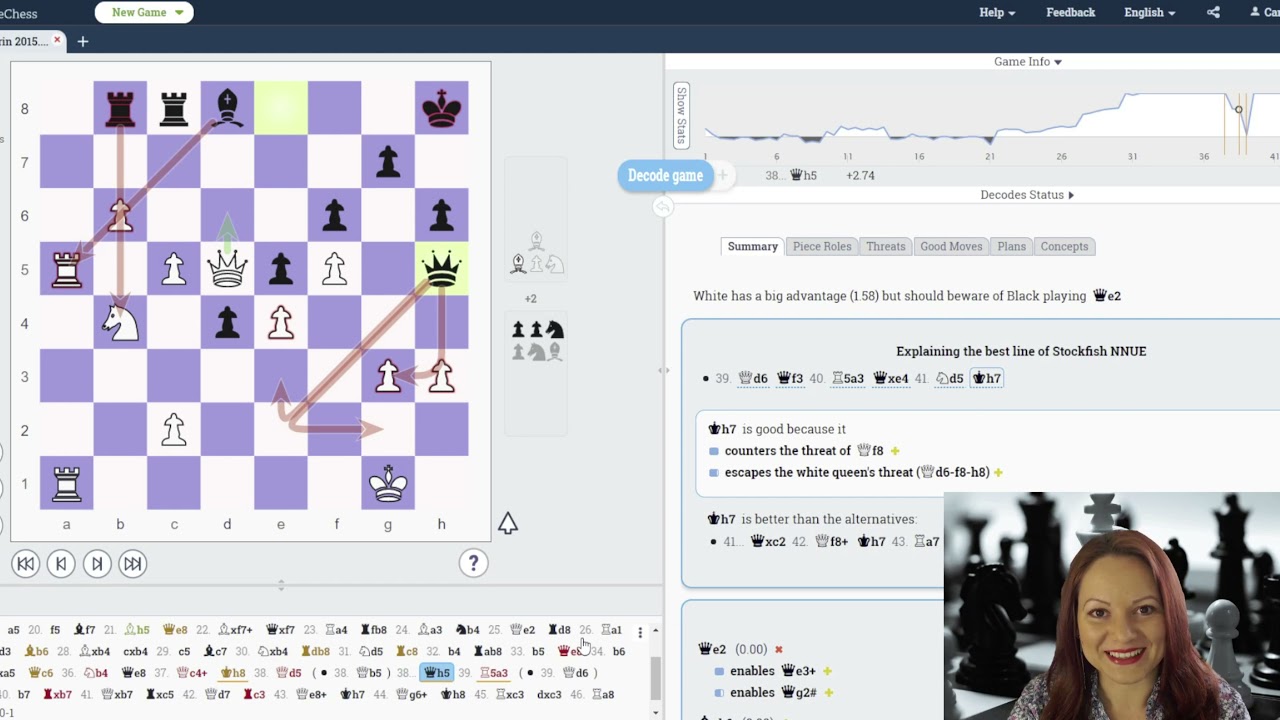
Task: Expand the plus next to 'counters the threat of Qf8'
Action: coord(895,451)
